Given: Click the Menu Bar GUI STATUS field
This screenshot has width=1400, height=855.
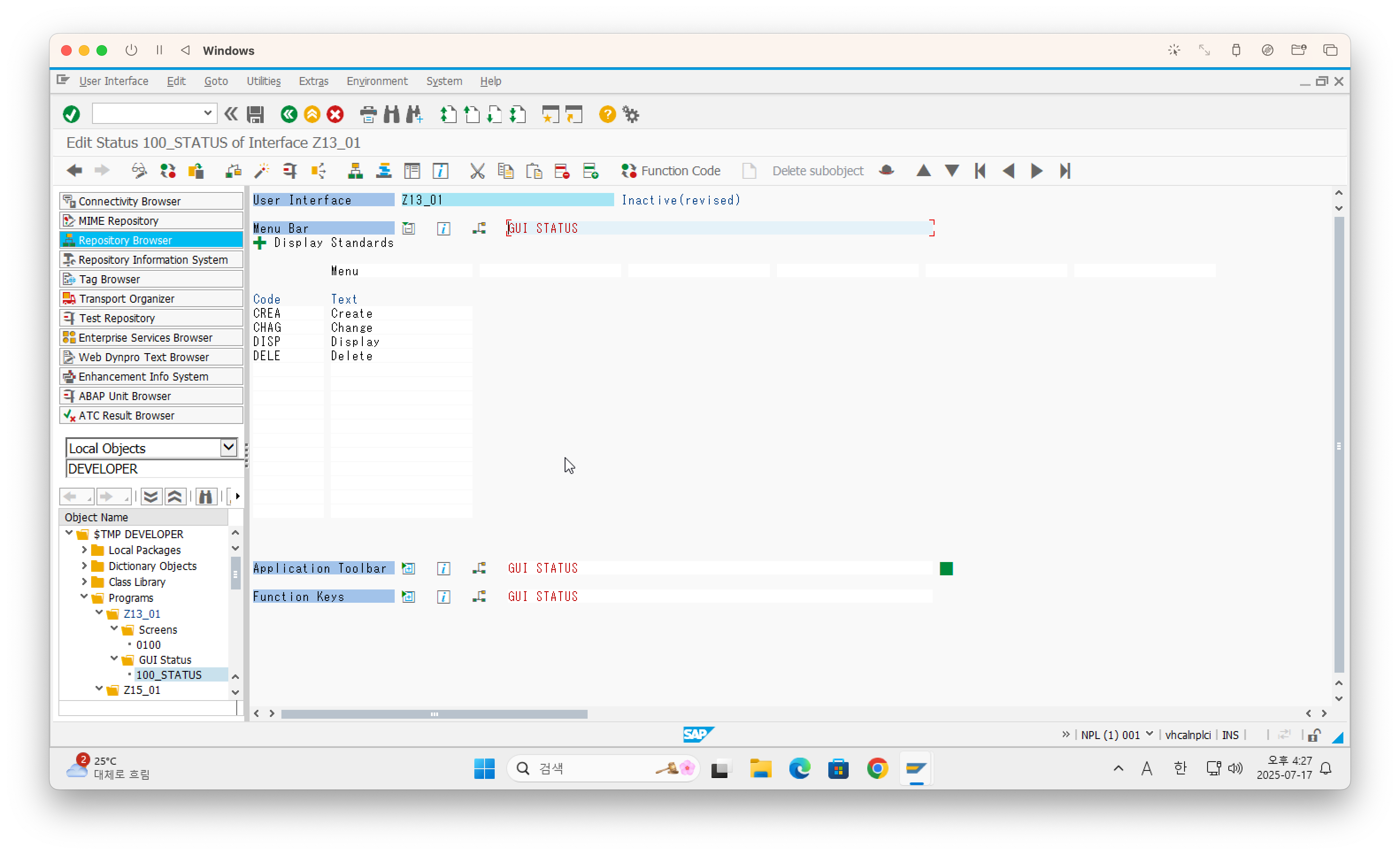Looking at the screenshot, I should [720, 228].
